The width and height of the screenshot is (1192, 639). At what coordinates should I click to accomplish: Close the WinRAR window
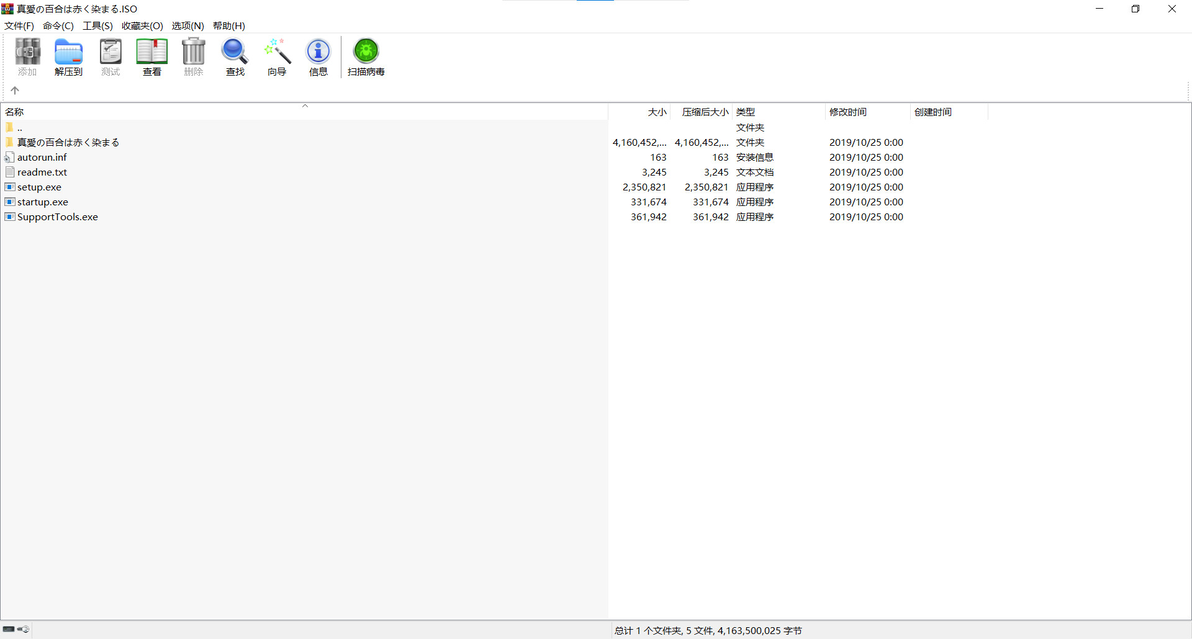point(1171,9)
